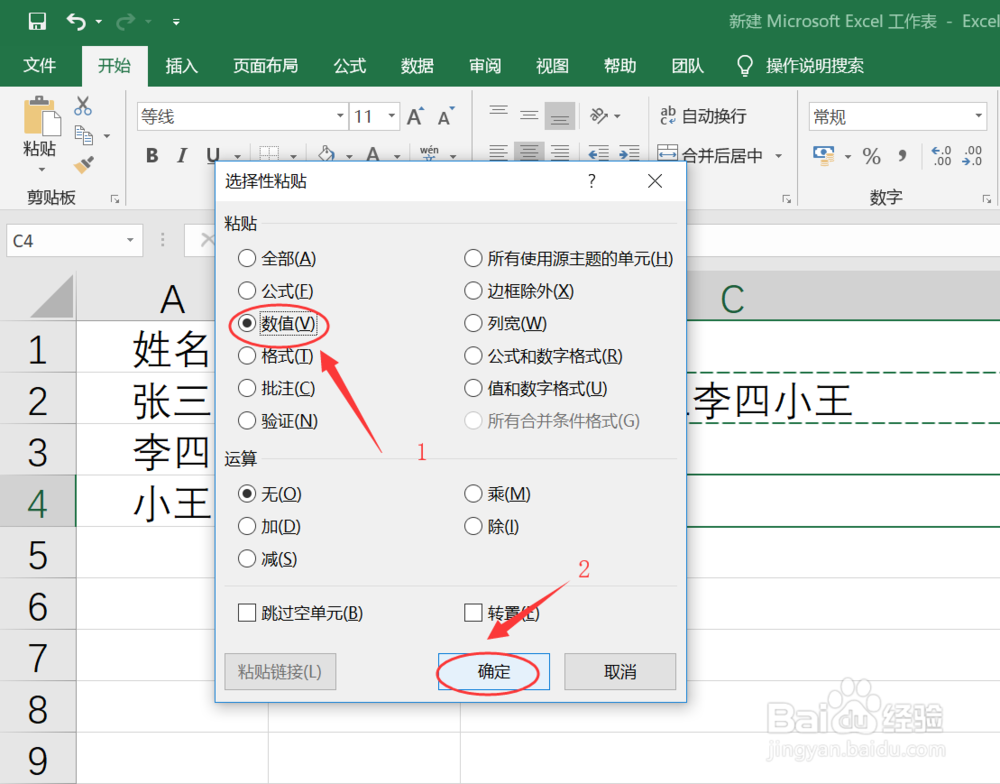Apply bold with the B icon

(151, 155)
